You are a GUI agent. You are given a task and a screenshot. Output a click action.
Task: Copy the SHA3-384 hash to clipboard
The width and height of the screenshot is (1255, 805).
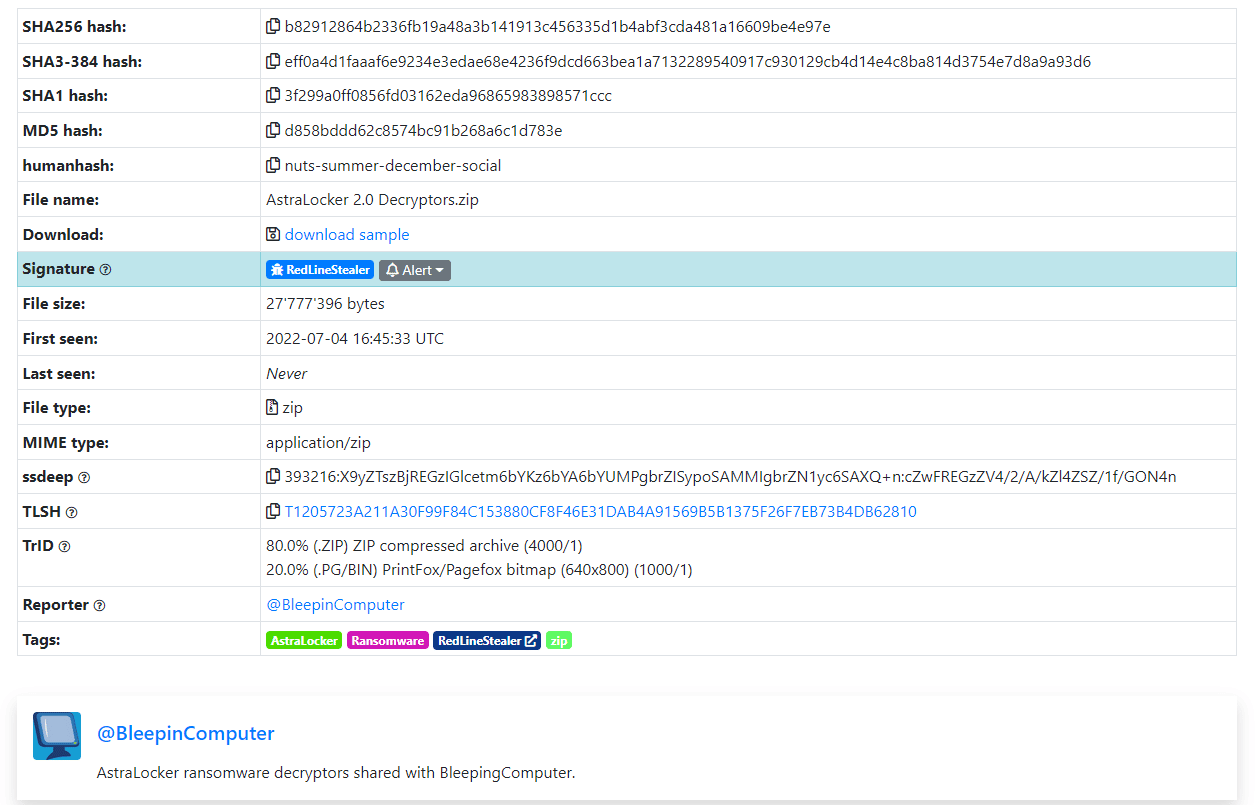pos(273,62)
